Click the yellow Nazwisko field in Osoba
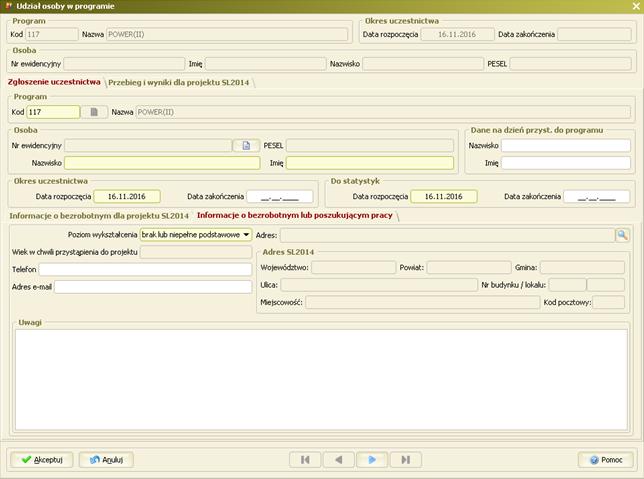Image resolution: width=644 pixels, height=479 pixels. (162, 163)
